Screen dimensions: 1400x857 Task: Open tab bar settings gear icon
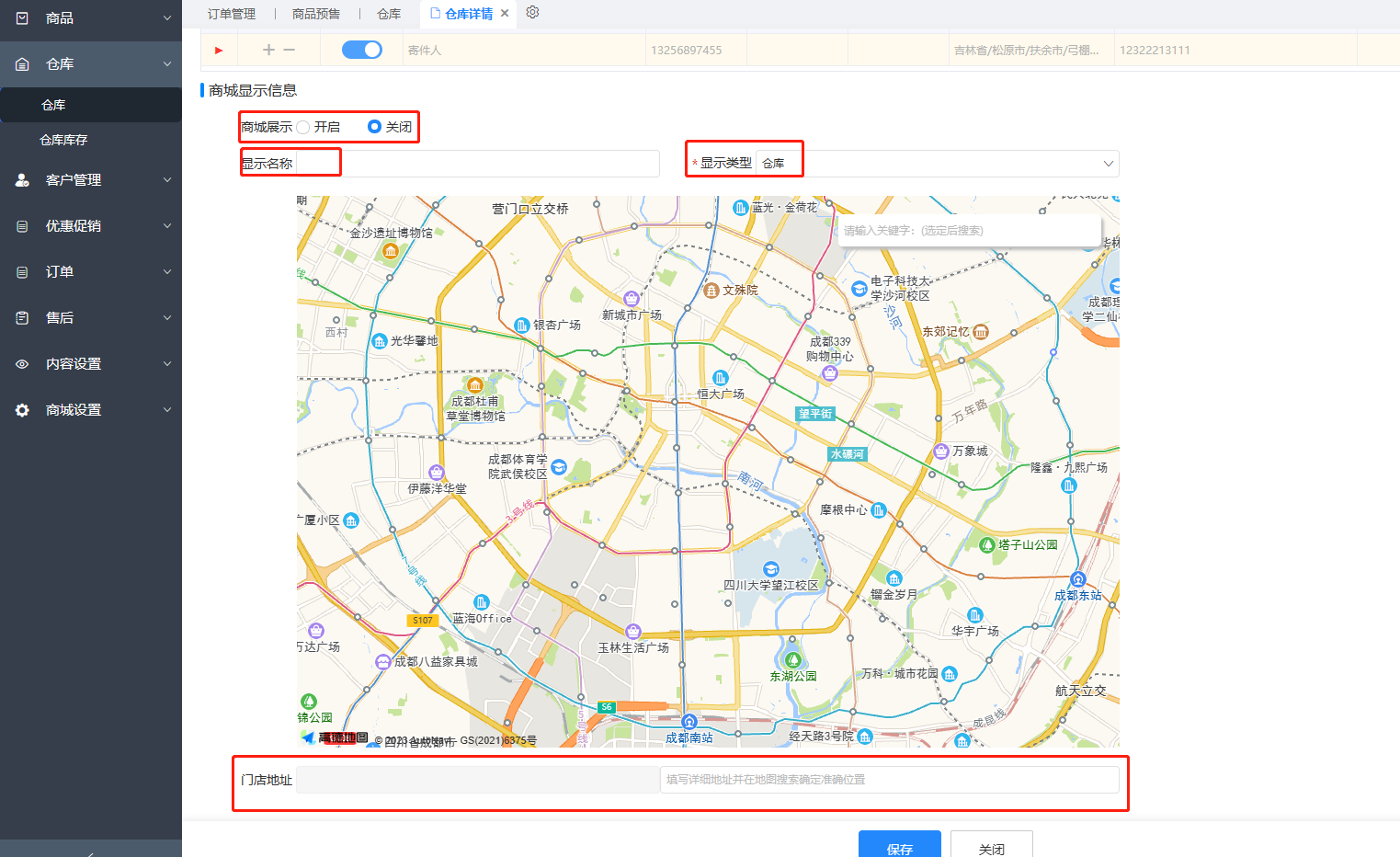click(532, 12)
